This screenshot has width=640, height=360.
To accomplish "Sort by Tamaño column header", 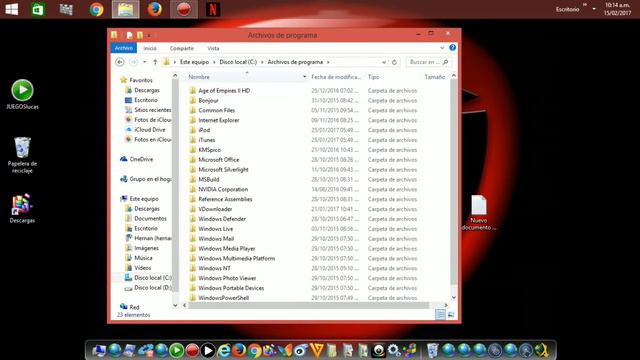I will pos(434,77).
